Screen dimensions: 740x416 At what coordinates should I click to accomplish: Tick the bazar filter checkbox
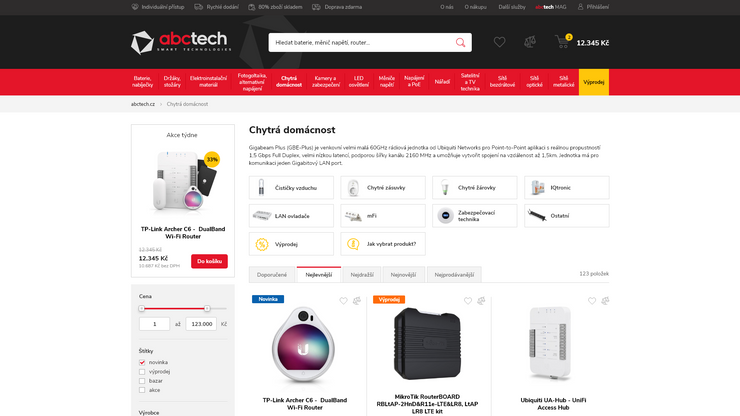(142, 381)
